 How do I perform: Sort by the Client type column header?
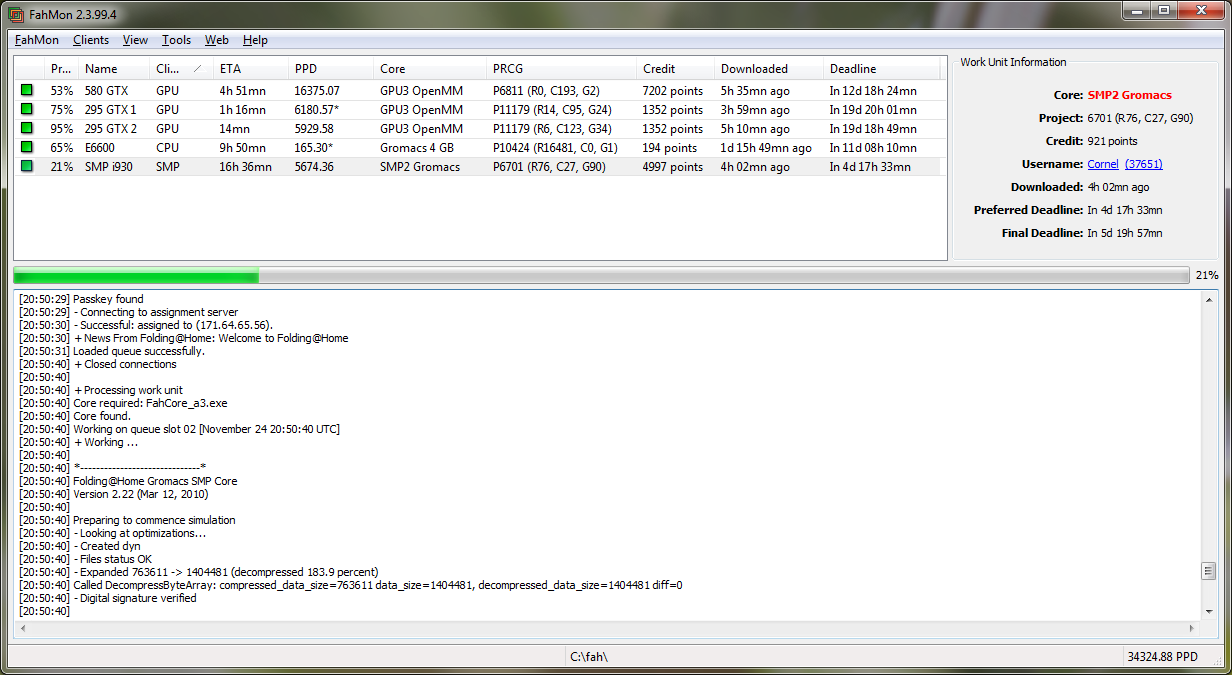181,69
